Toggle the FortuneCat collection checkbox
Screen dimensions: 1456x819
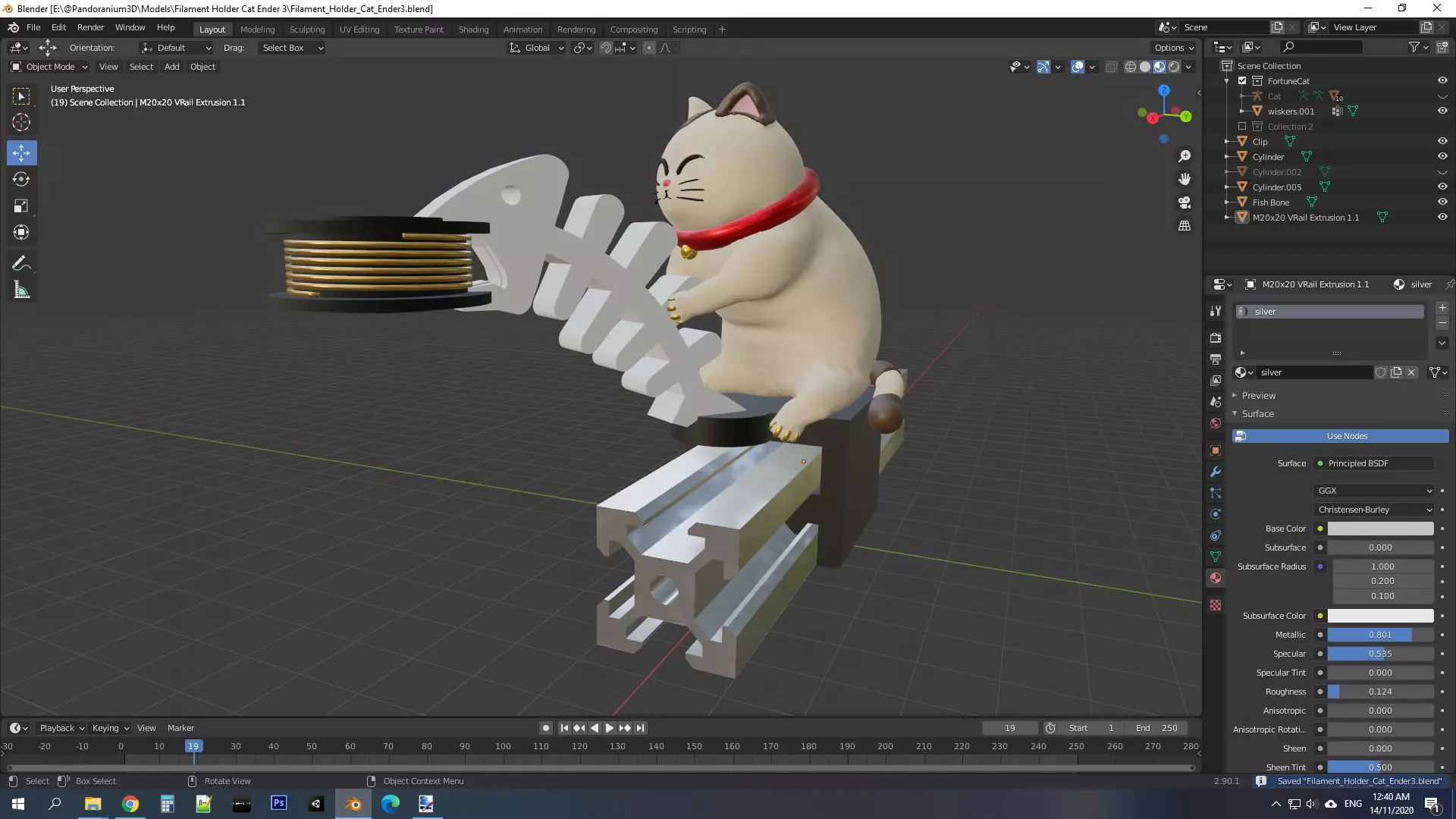1242,81
